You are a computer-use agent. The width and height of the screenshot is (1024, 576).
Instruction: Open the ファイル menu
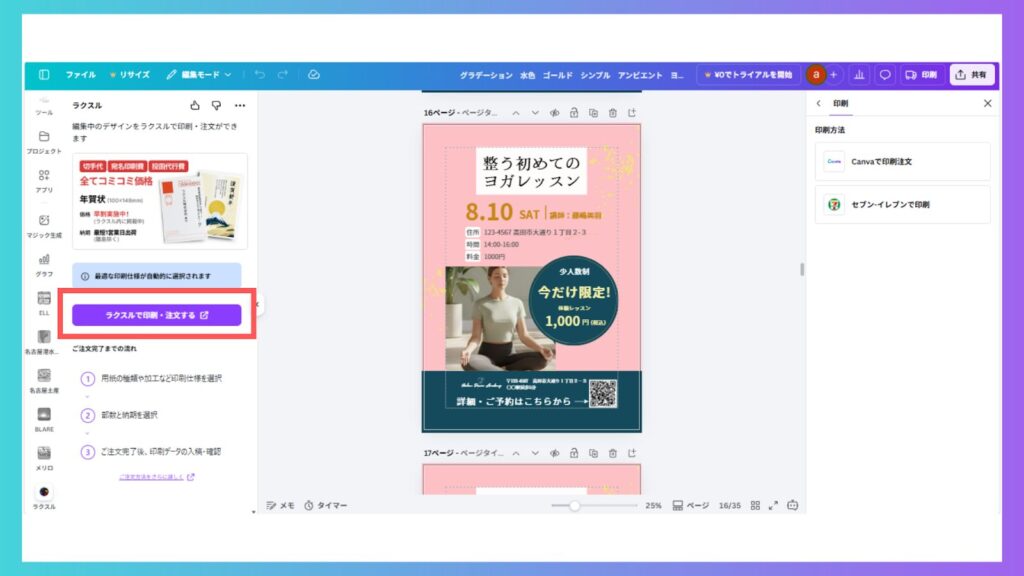point(80,75)
